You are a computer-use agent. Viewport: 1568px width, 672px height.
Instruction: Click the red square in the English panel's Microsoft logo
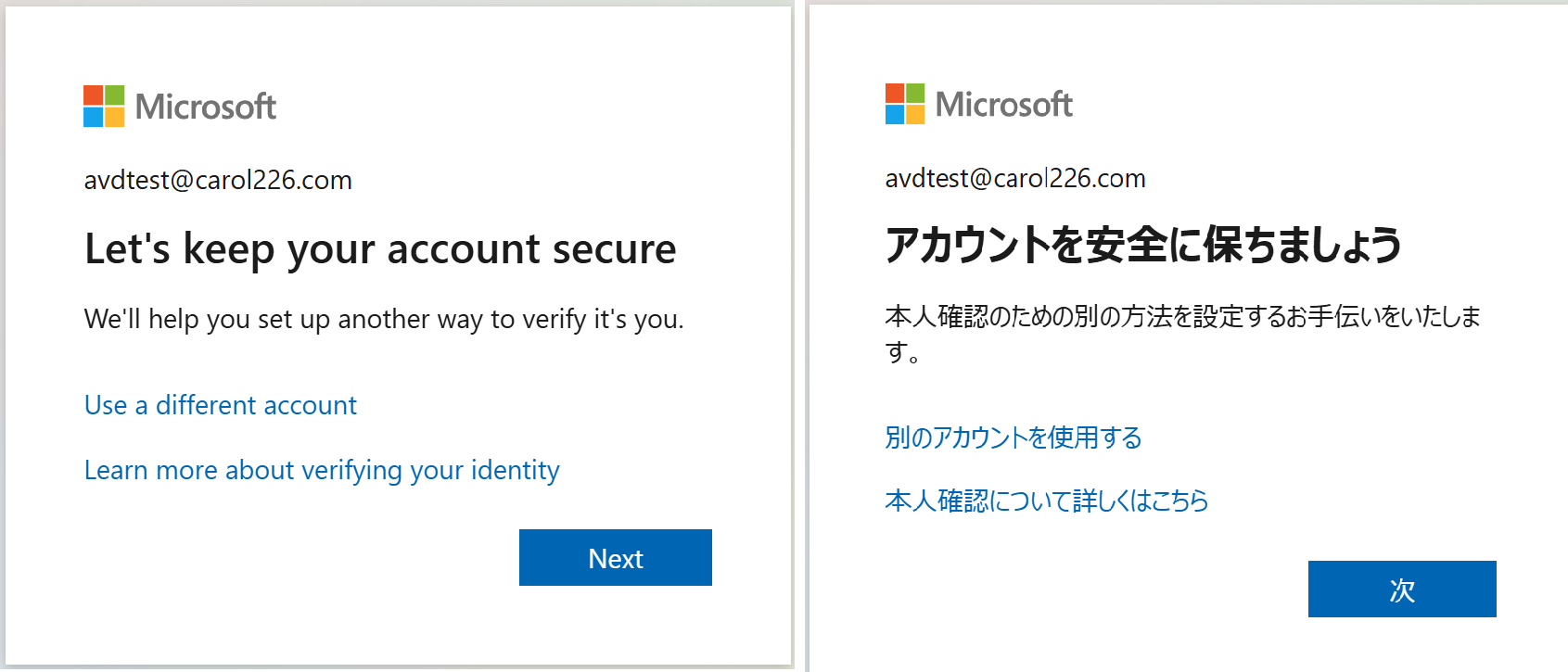click(x=93, y=95)
